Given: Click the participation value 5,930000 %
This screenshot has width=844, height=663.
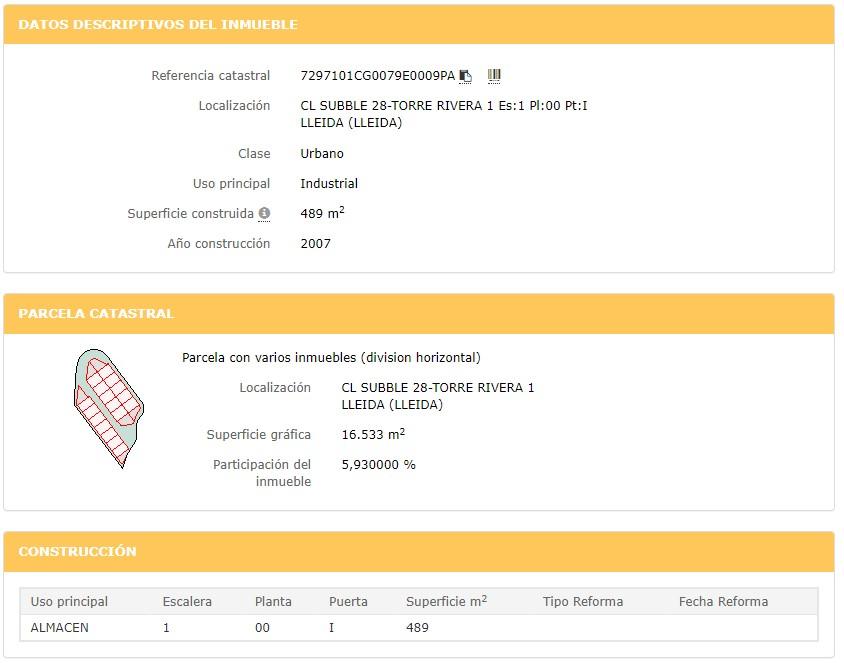Looking at the screenshot, I should (378, 465).
